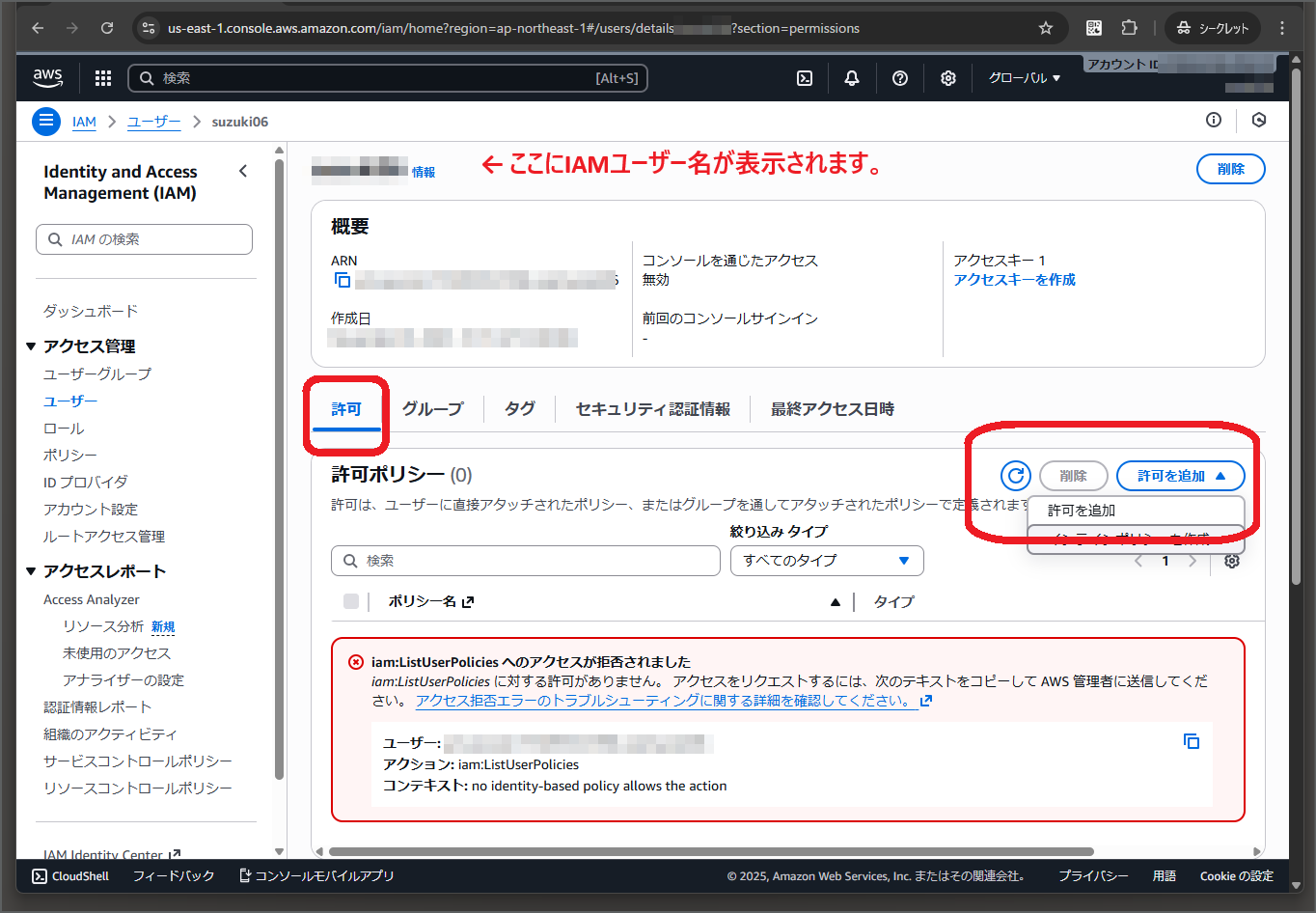Open the AWS services grid menu
The height and width of the screenshot is (913, 1316).
pyautogui.click(x=103, y=78)
